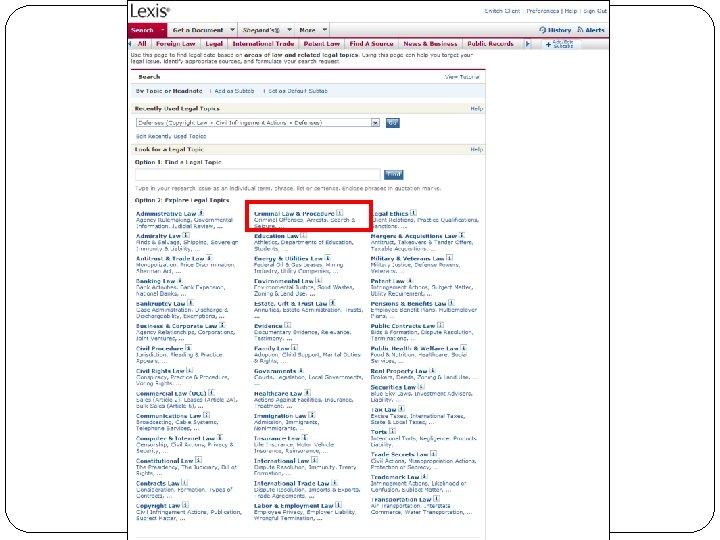
Task: Expand the Shepard's dropdown arrow
Action: (289, 30)
